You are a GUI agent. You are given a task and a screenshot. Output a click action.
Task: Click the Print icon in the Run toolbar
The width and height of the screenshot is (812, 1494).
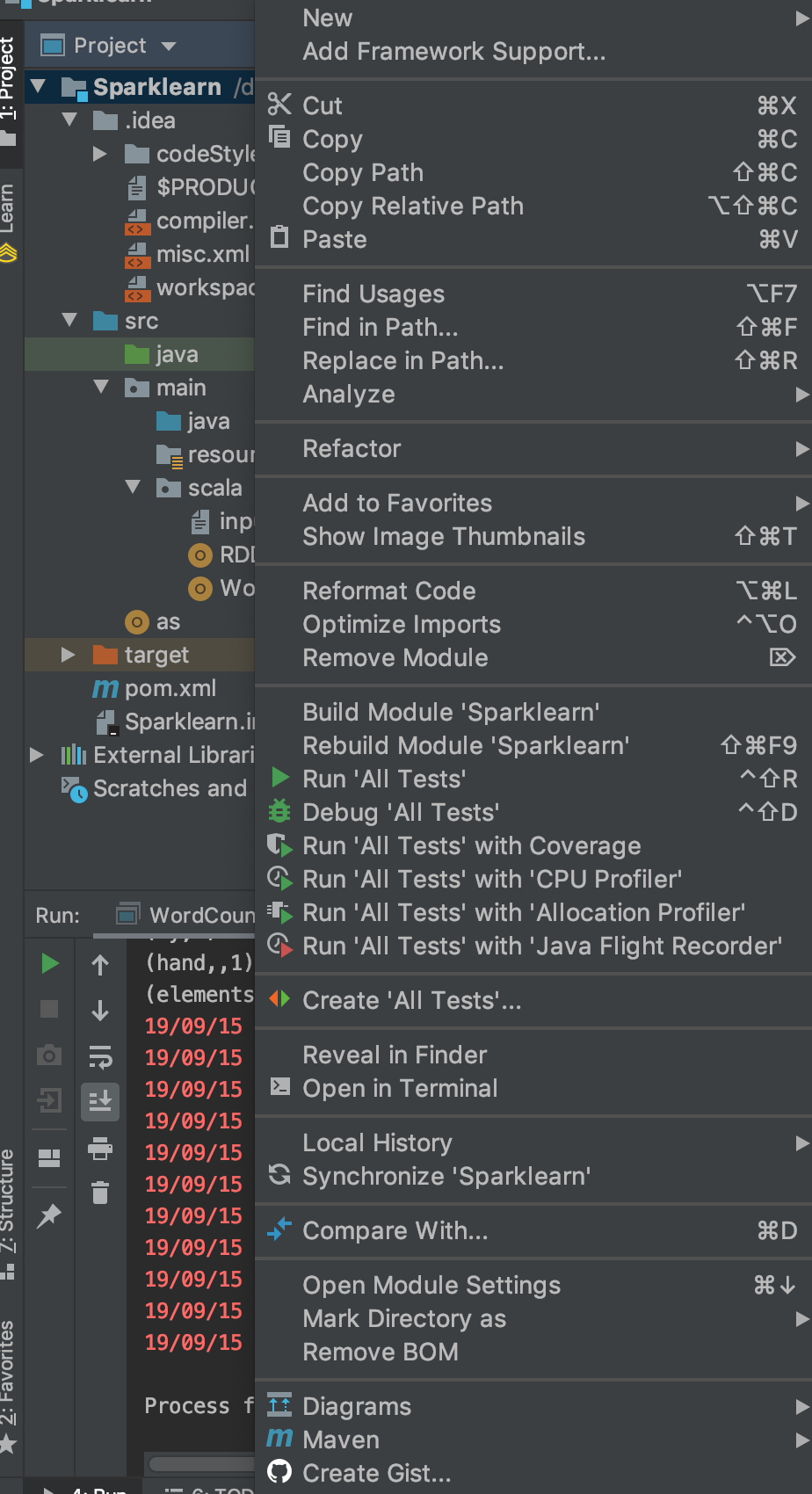click(100, 1148)
